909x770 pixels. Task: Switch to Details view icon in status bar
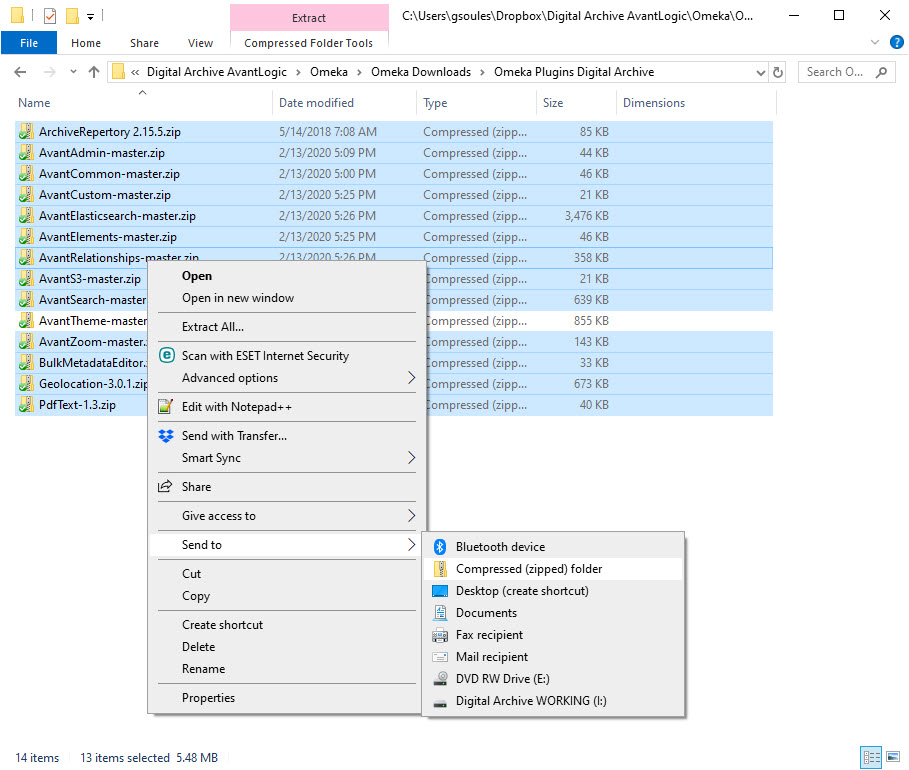871,757
